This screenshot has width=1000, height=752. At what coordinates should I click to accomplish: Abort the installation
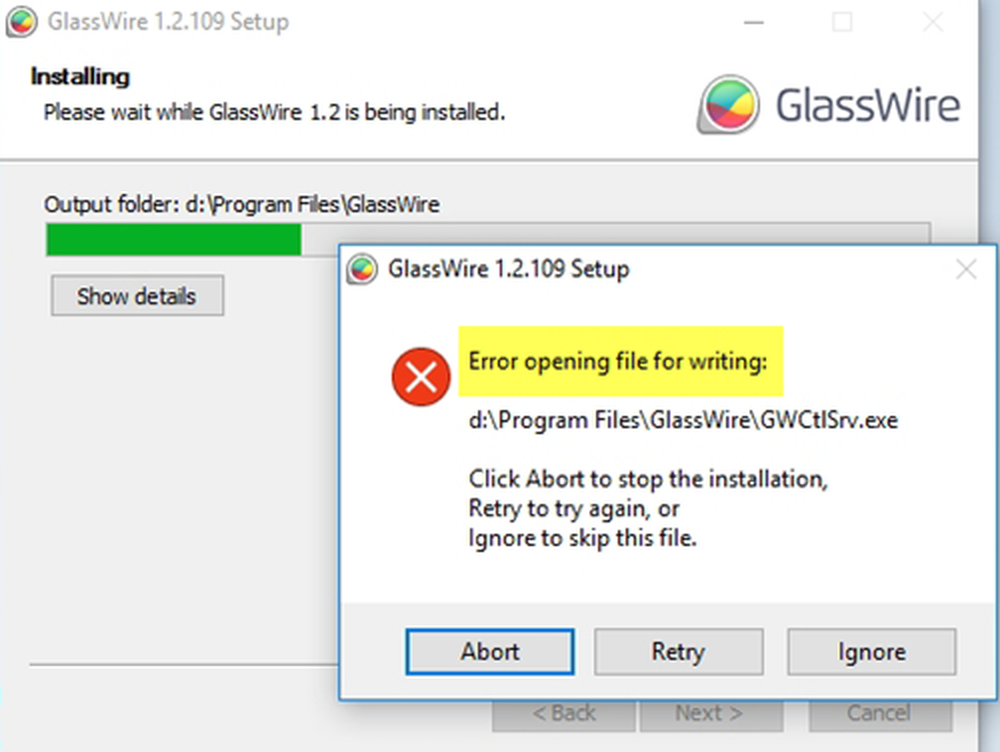(490, 651)
